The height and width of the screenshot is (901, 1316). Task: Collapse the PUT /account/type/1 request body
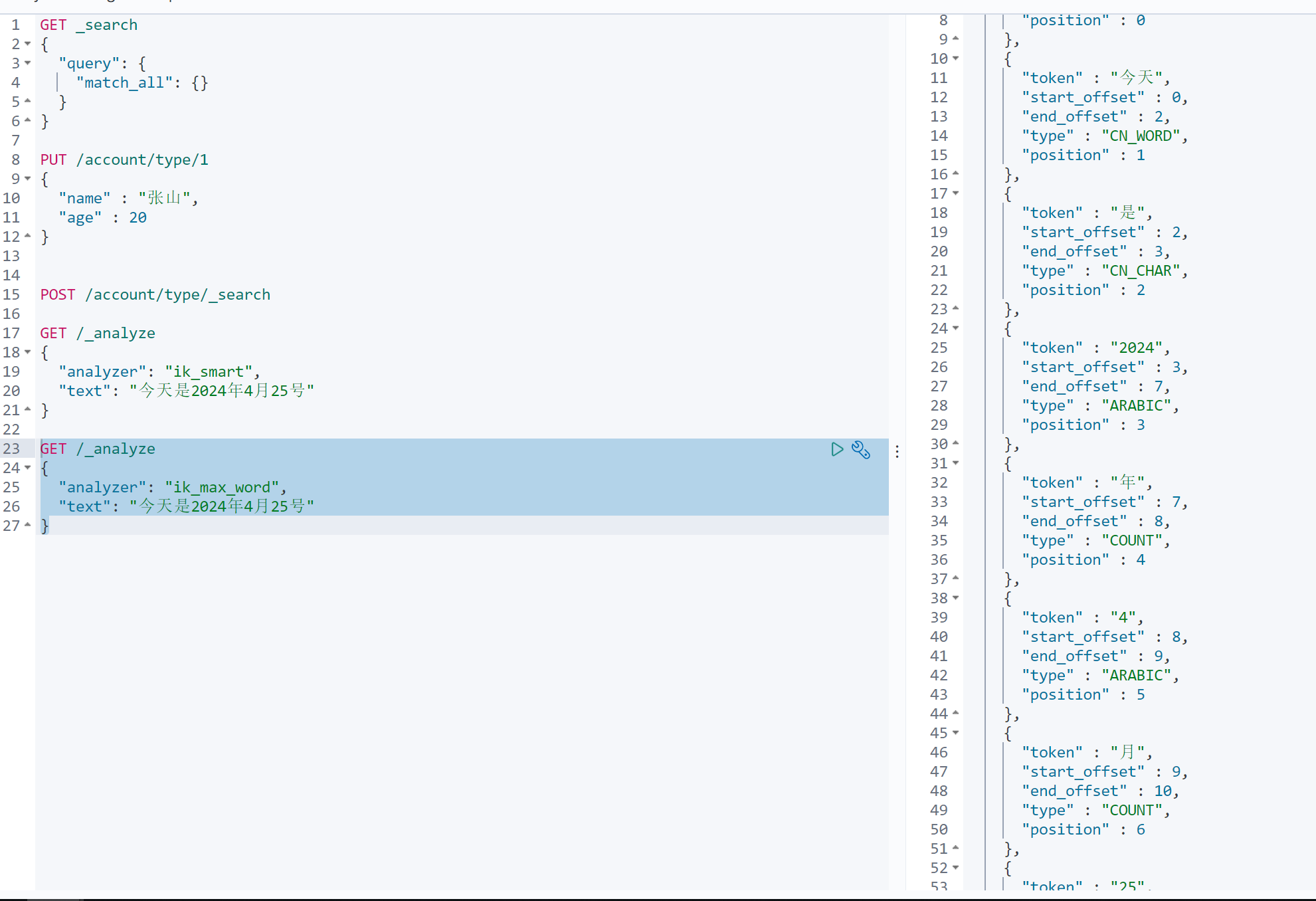point(27,179)
